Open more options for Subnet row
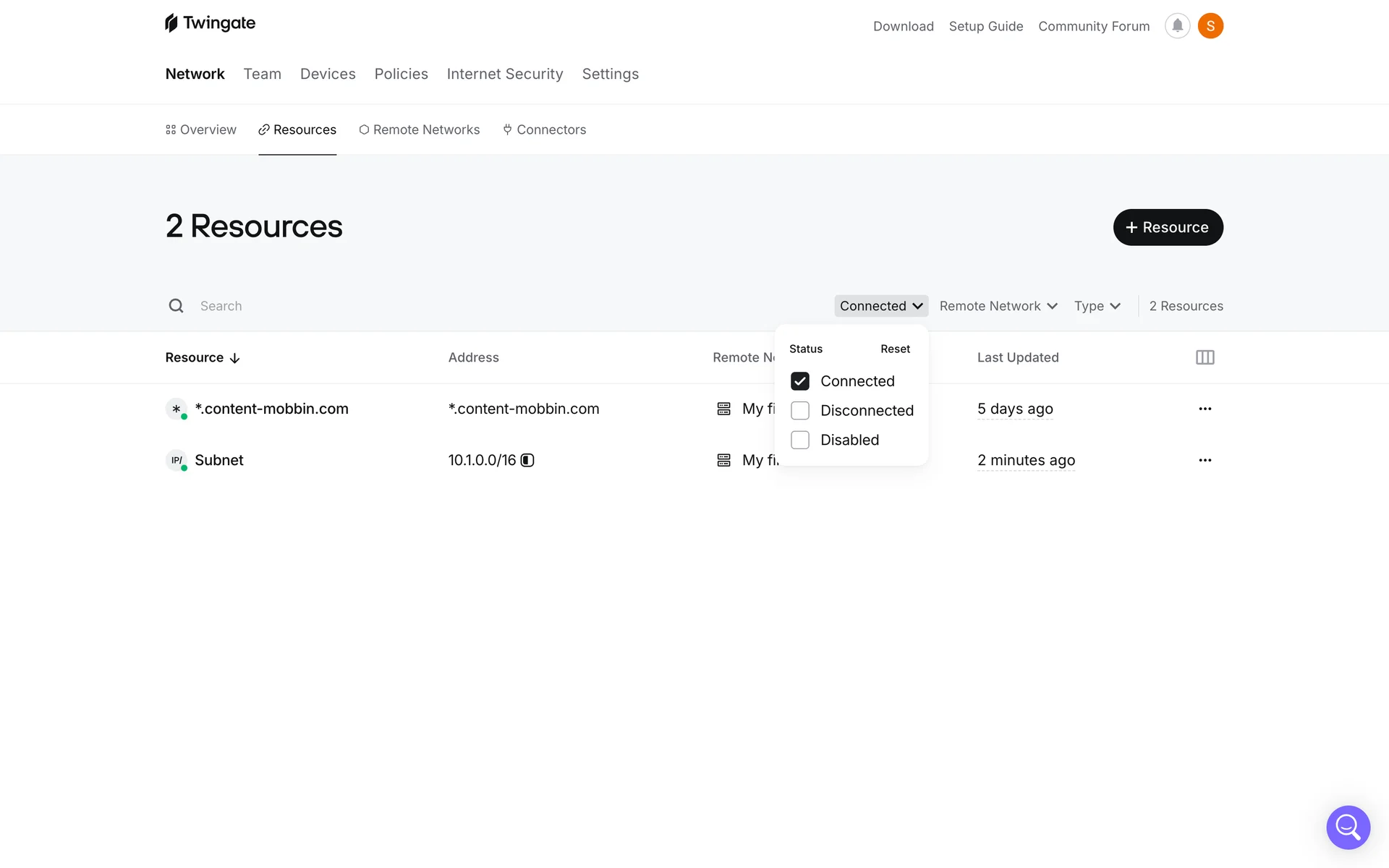Screen dimensions: 1389x868 (1205, 460)
